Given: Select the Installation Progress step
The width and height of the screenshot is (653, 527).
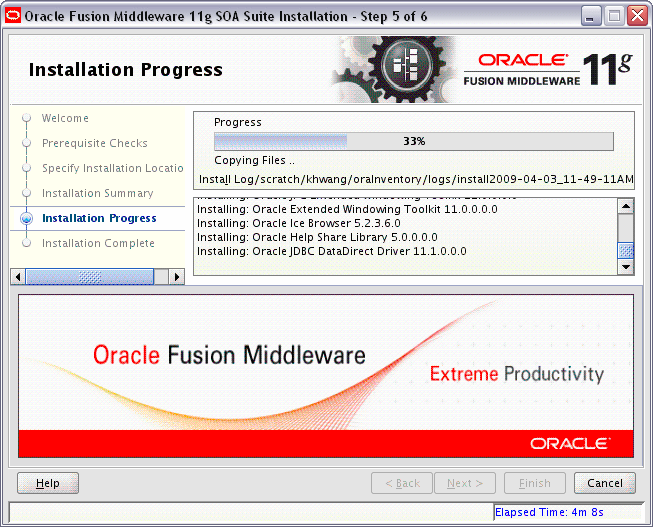Looking at the screenshot, I should point(99,218).
